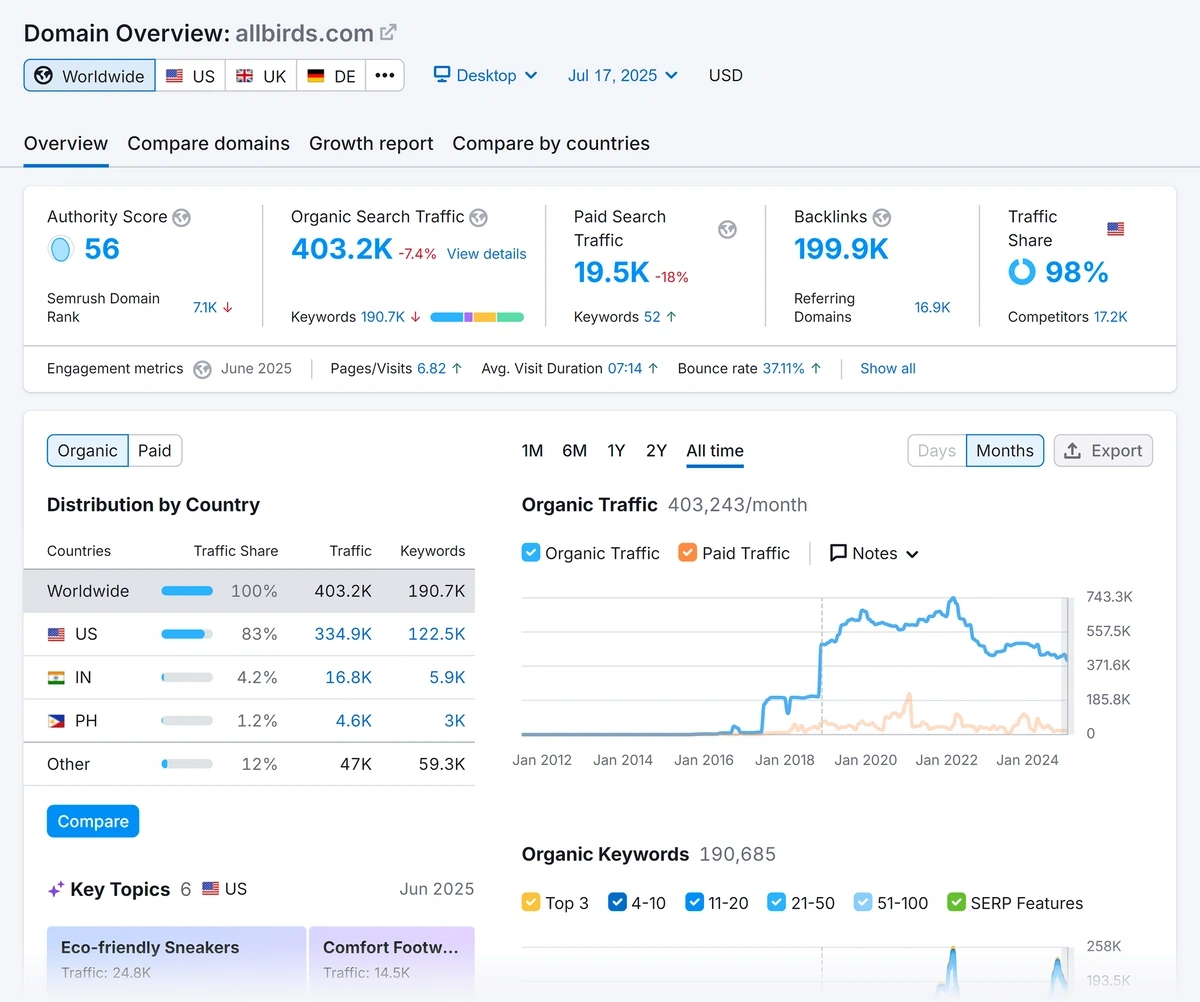Viewport: 1200px width, 1002px height.
Task: Click globe icon next to Engagement metrics
Action: [x=202, y=369]
